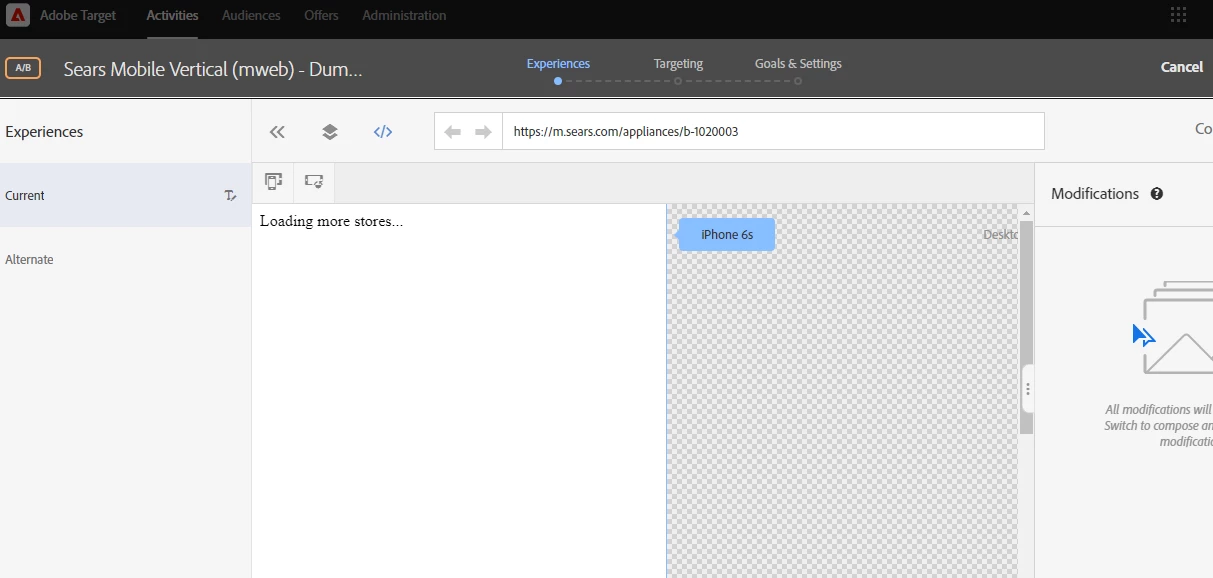Navigate forward with right arrow icon
Image resolution: width=1213 pixels, height=578 pixels.
coord(483,131)
